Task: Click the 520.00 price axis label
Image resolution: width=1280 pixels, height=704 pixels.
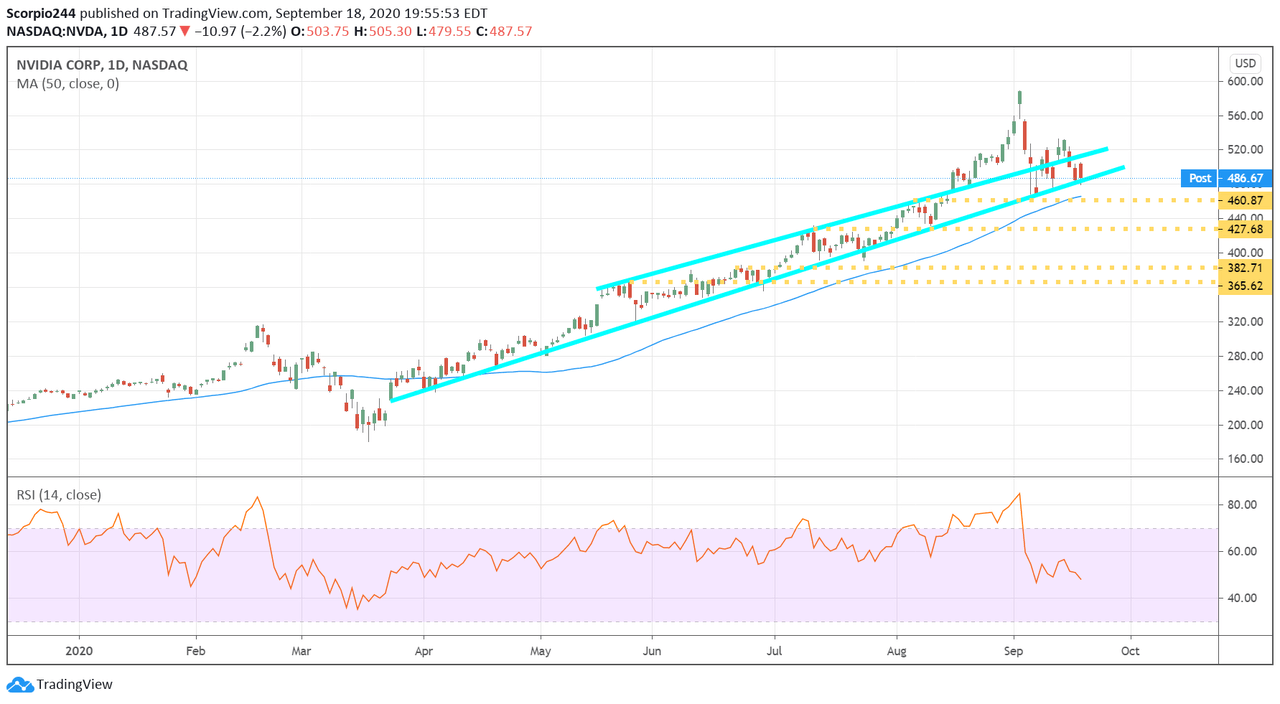Action: tap(1245, 150)
